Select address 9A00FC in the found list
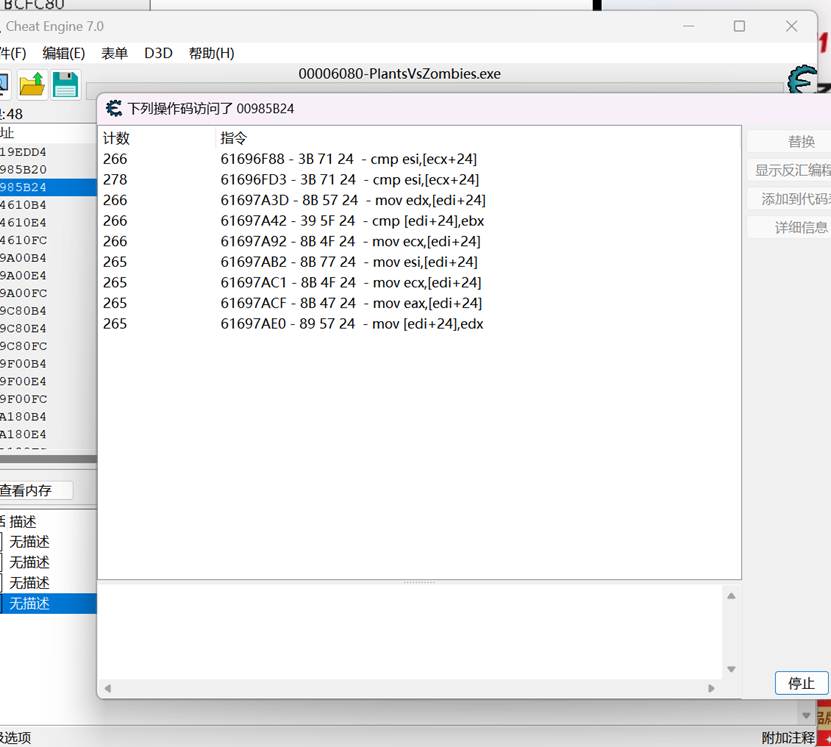 point(48,293)
